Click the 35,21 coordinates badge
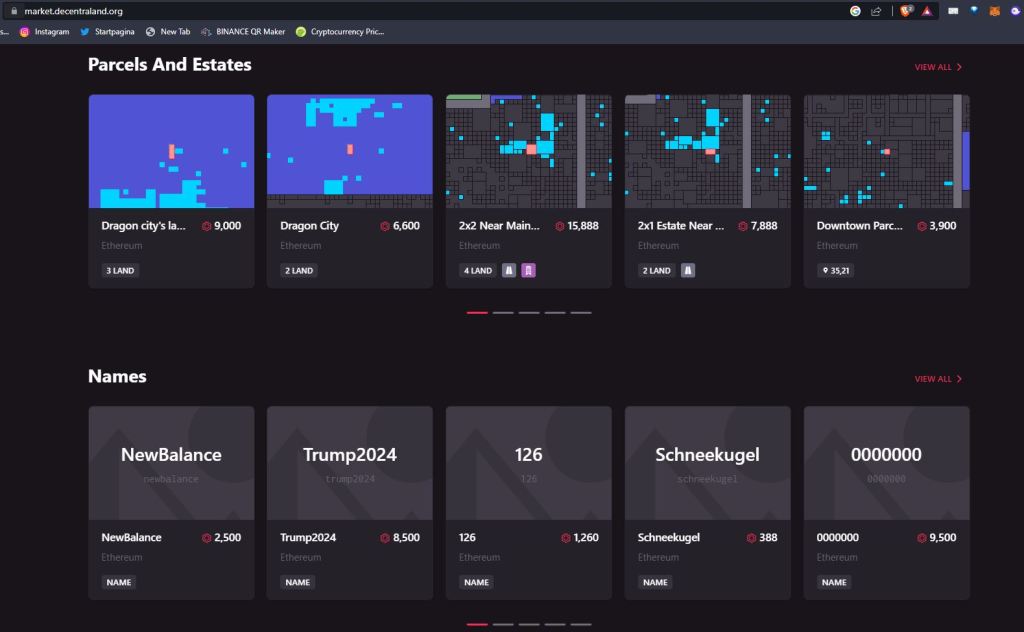The width and height of the screenshot is (1024, 632). (x=834, y=270)
